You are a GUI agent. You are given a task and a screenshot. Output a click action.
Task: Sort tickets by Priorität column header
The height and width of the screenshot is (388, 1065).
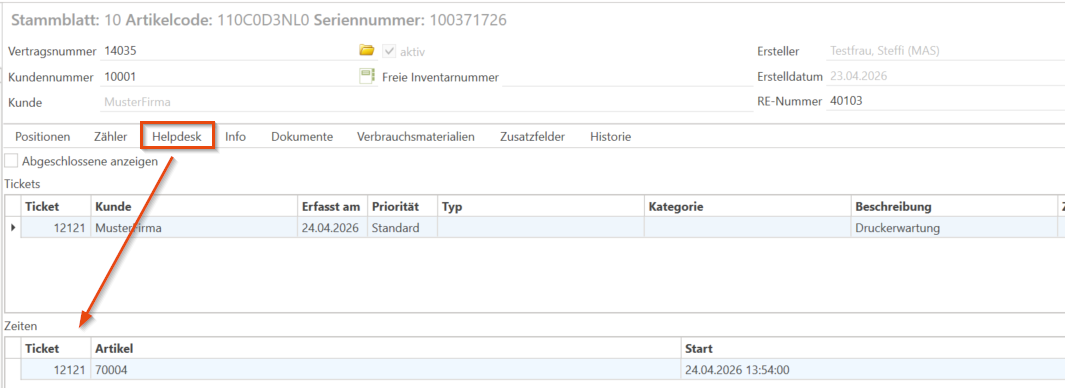(402, 206)
